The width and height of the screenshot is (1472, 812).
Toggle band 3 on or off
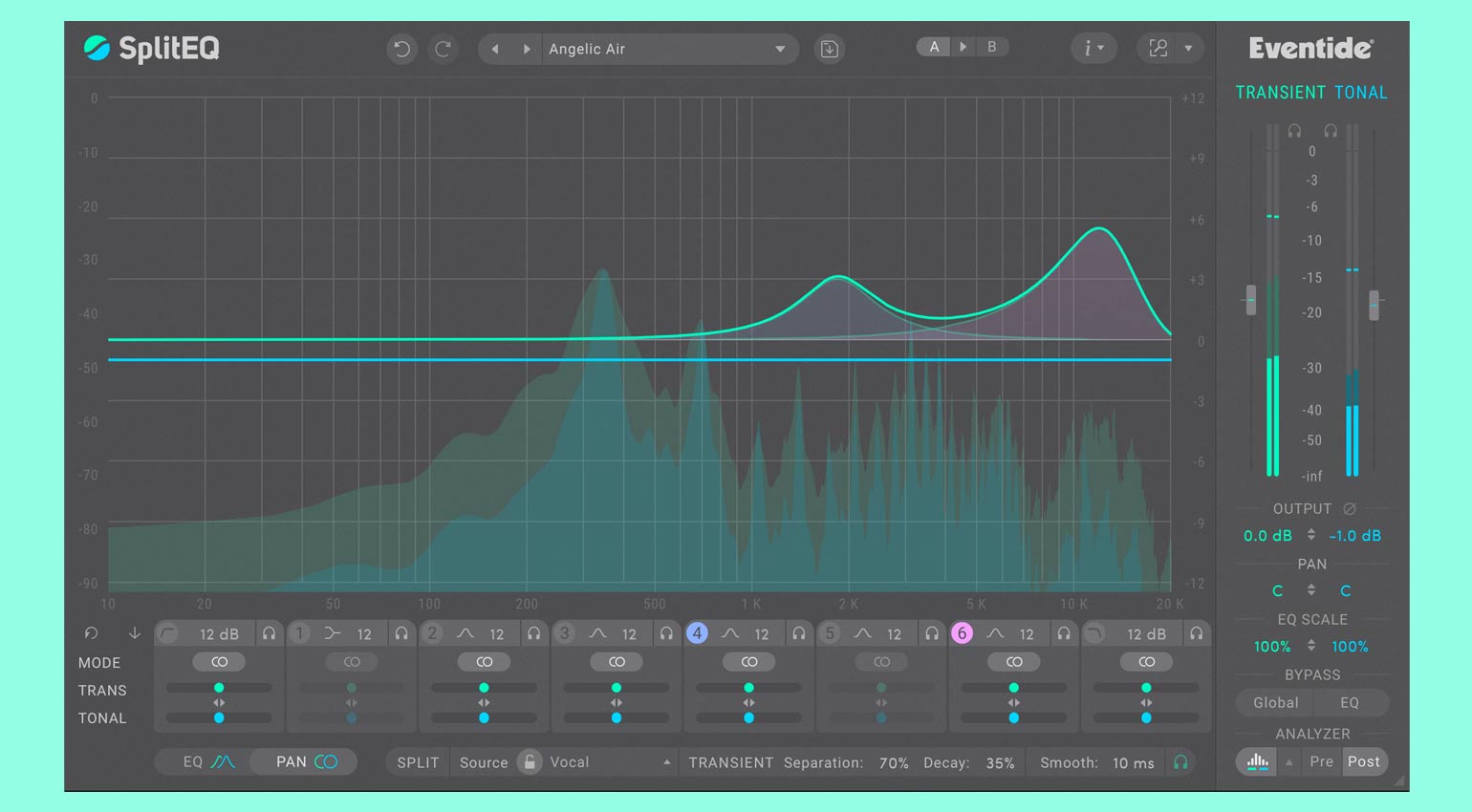(x=565, y=633)
